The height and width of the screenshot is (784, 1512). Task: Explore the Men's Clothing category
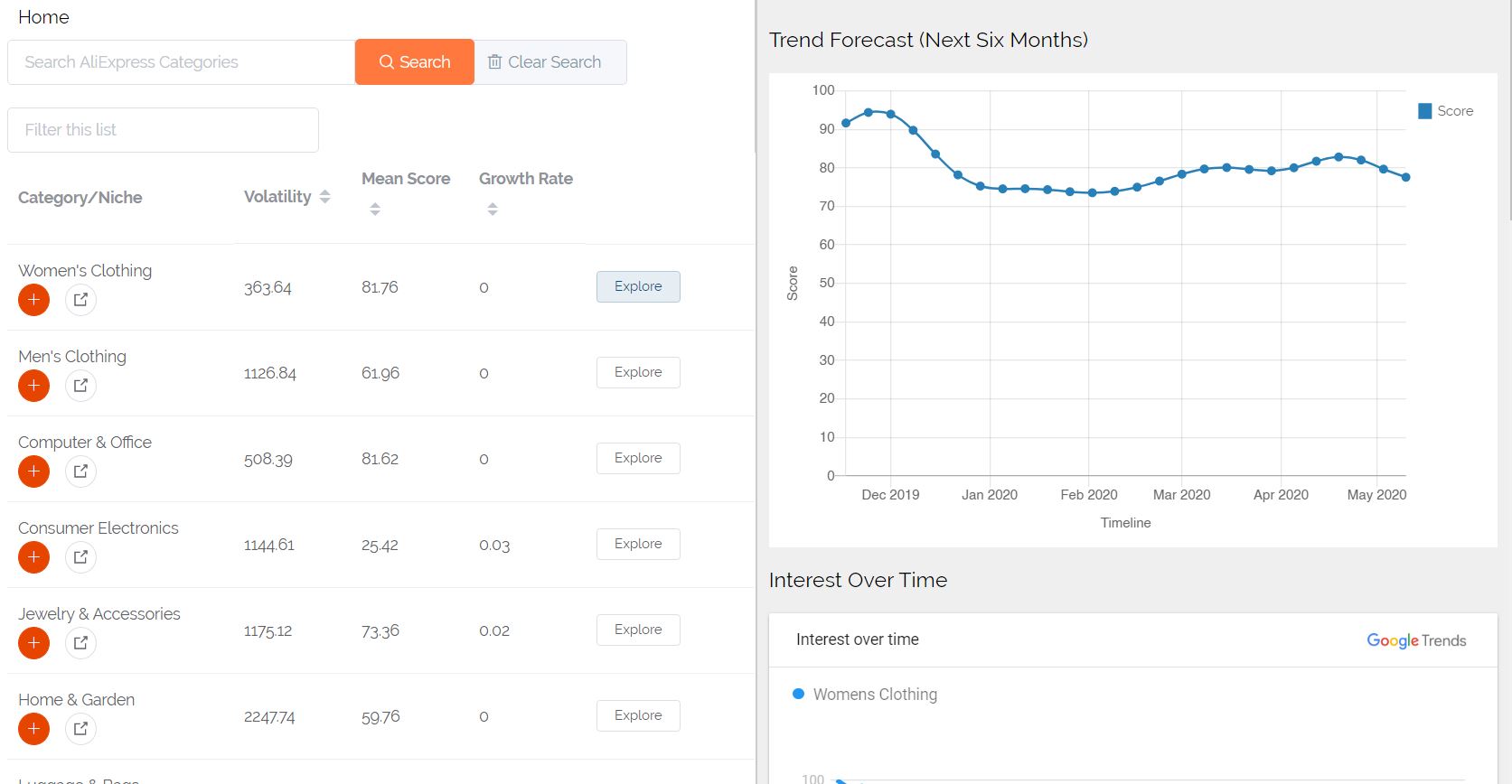pos(638,372)
